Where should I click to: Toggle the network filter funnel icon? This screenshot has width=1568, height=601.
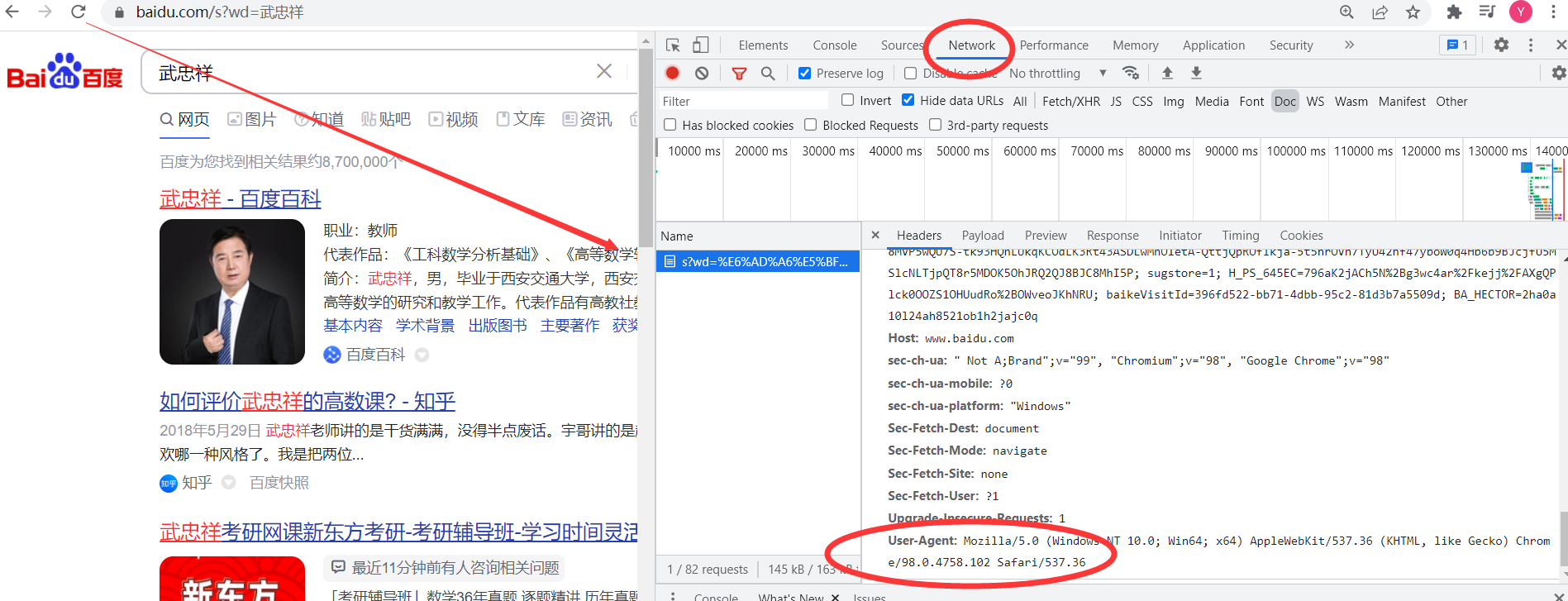(x=739, y=73)
